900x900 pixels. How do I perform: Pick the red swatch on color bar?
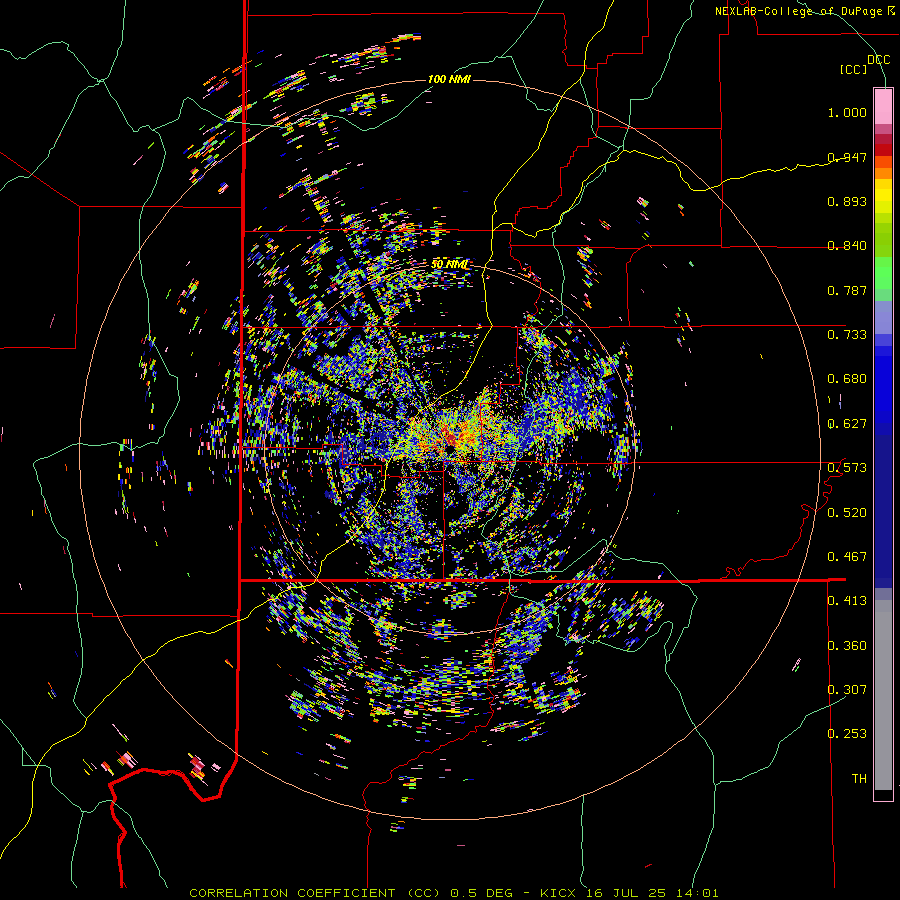click(883, 150)
